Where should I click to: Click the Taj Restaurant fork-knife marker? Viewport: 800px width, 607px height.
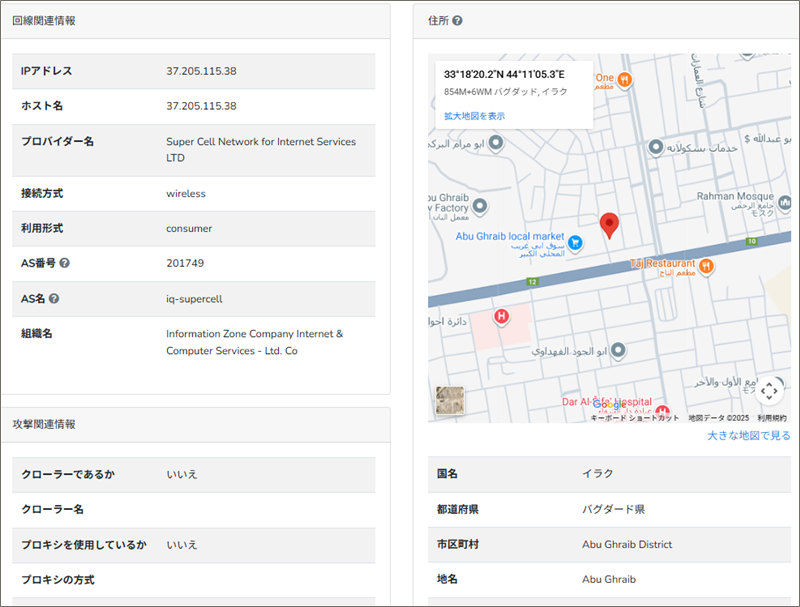point(706,265)
